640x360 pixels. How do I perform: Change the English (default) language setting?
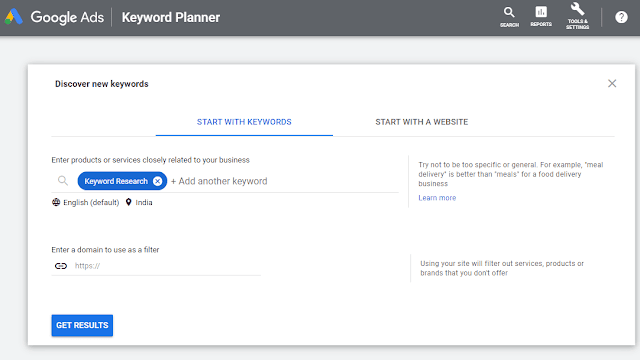[91, 202]
